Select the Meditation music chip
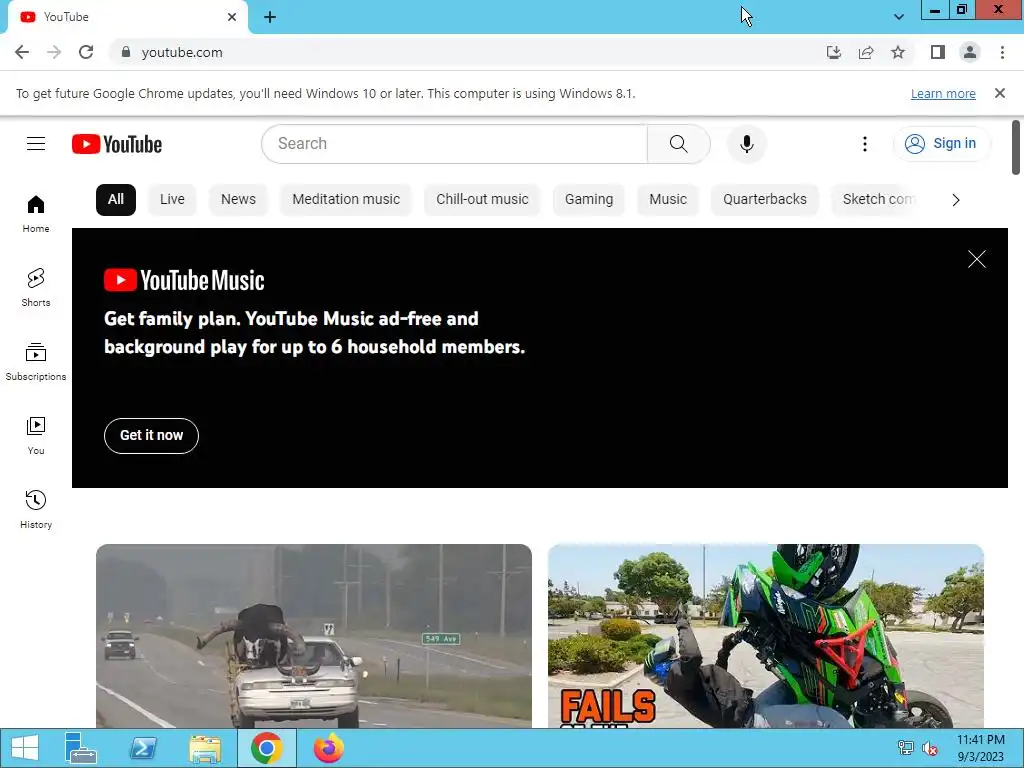 point(346,200)
